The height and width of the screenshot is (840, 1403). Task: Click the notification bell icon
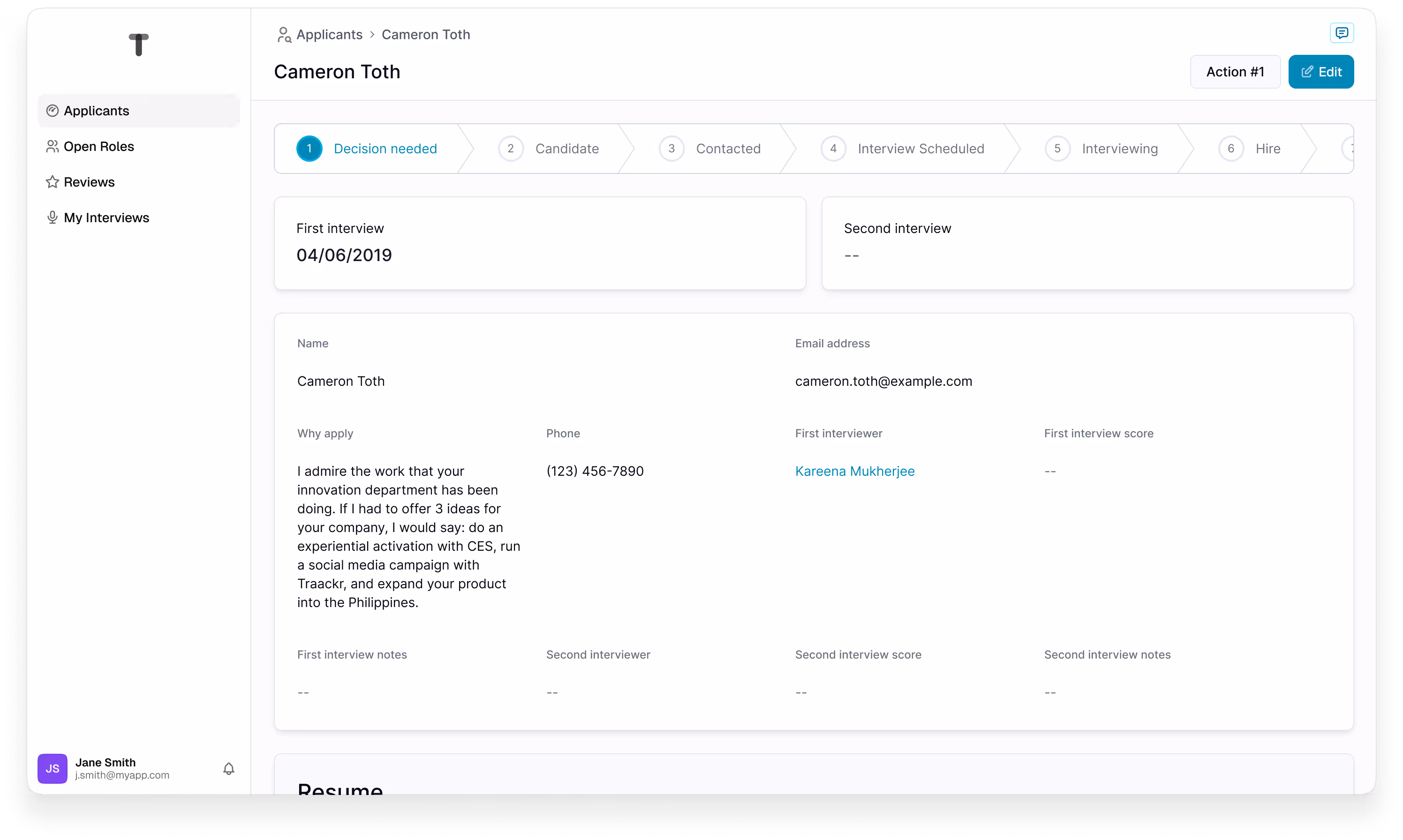[229, 768]
